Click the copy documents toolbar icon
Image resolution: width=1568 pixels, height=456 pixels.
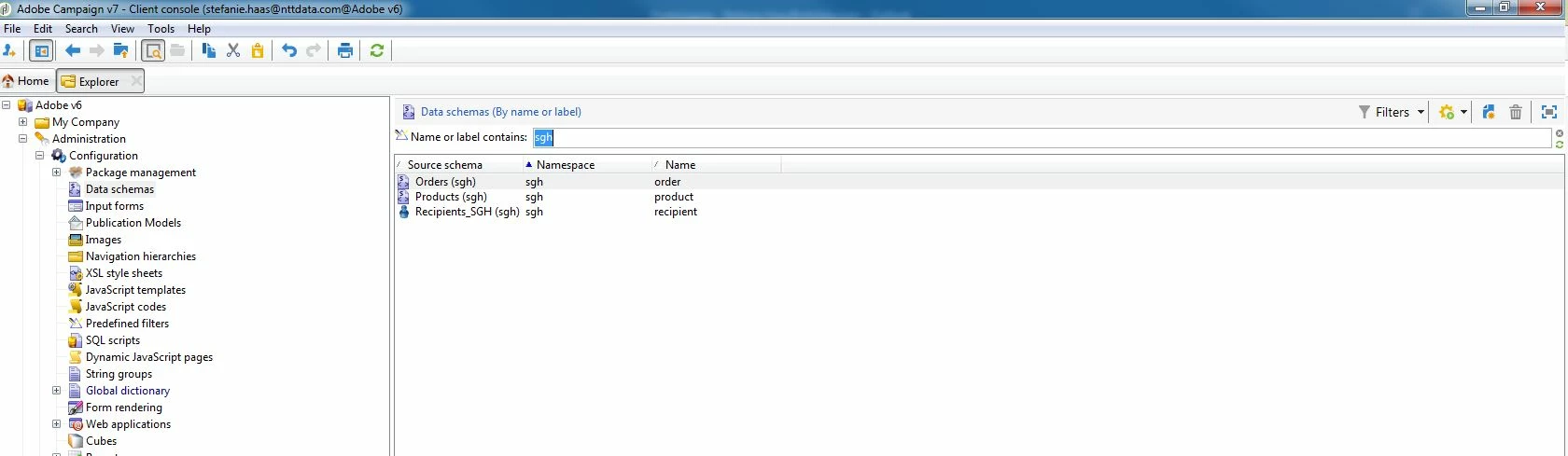click(209, 50)
